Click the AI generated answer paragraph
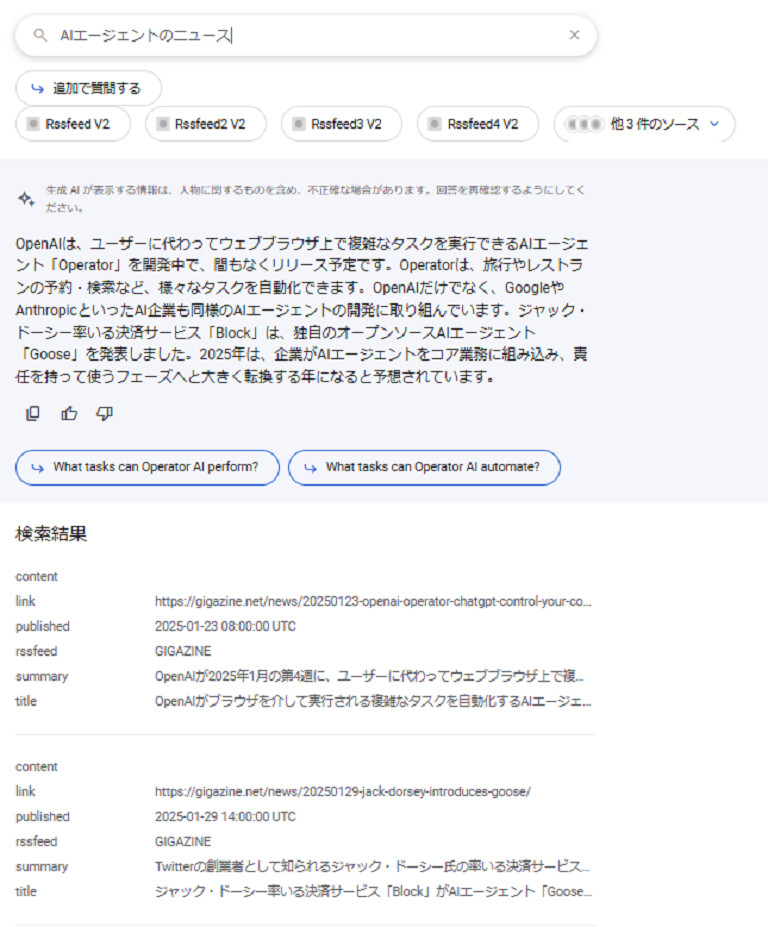 [x=302, y=310]
